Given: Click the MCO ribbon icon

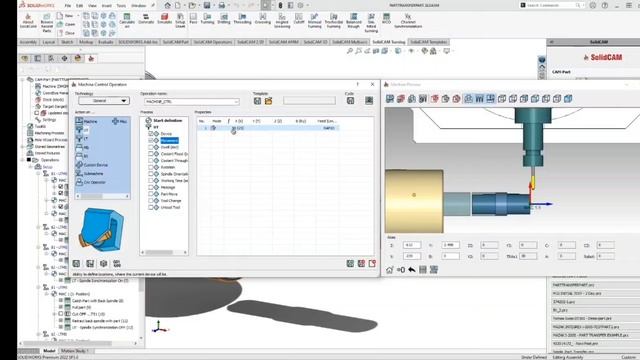Looking at the screenshot, I should point(386,19).
